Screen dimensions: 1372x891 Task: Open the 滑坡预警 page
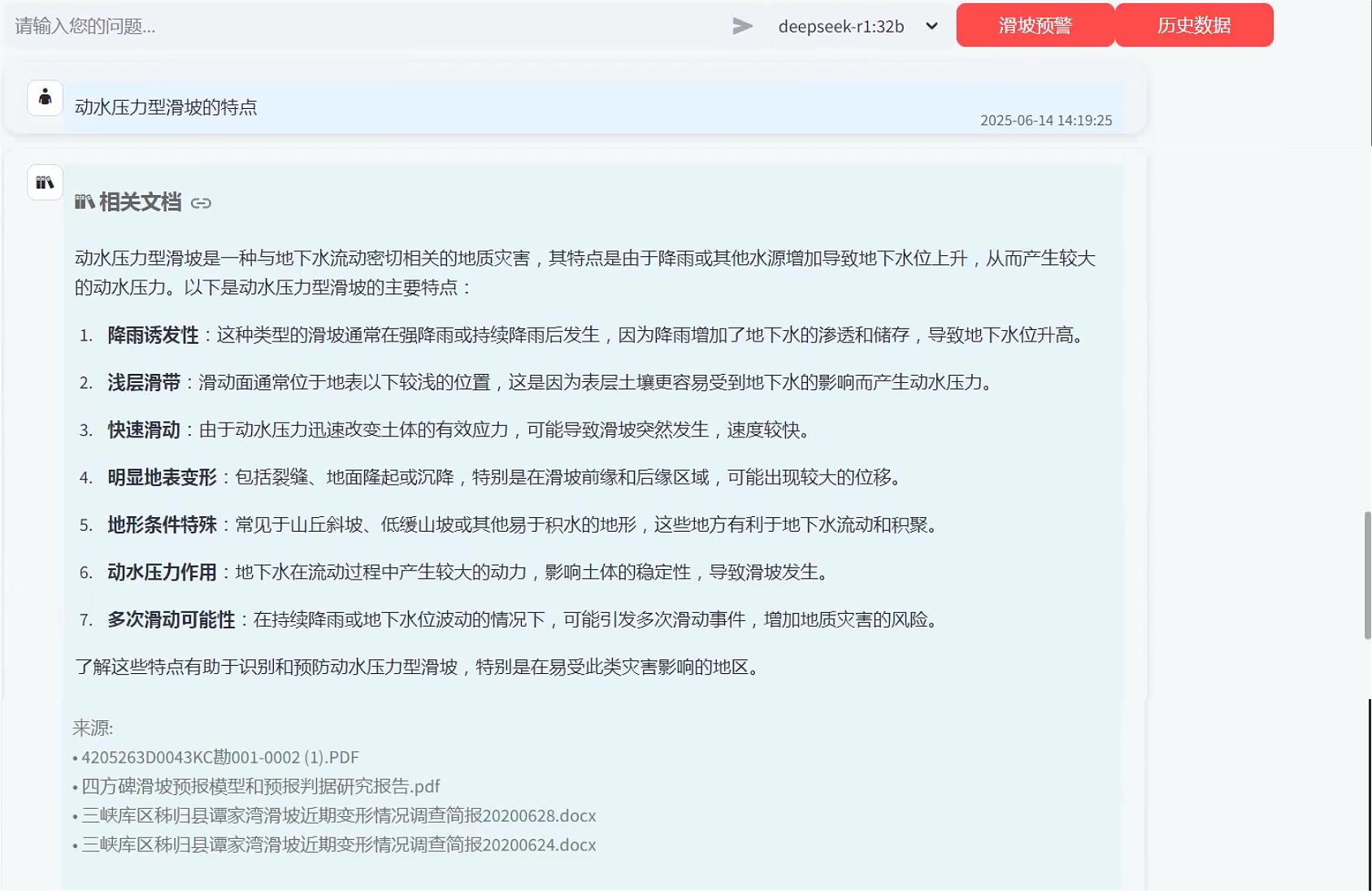coord(1035,25)
